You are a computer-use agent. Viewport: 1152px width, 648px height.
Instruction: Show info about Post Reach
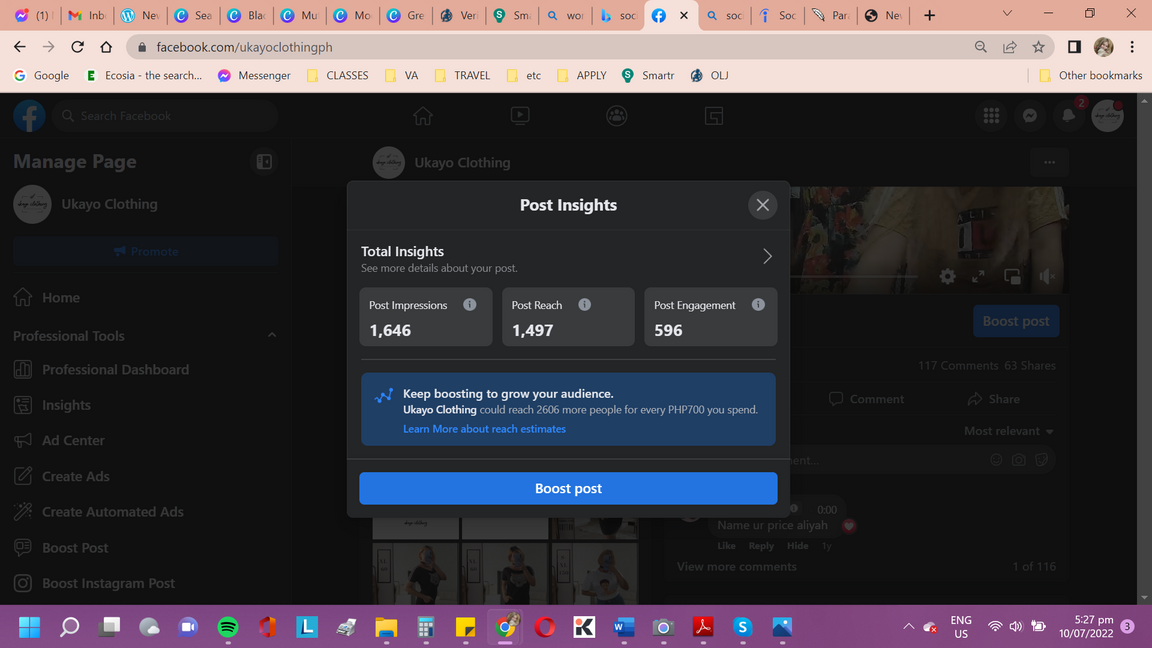(584, 305)
